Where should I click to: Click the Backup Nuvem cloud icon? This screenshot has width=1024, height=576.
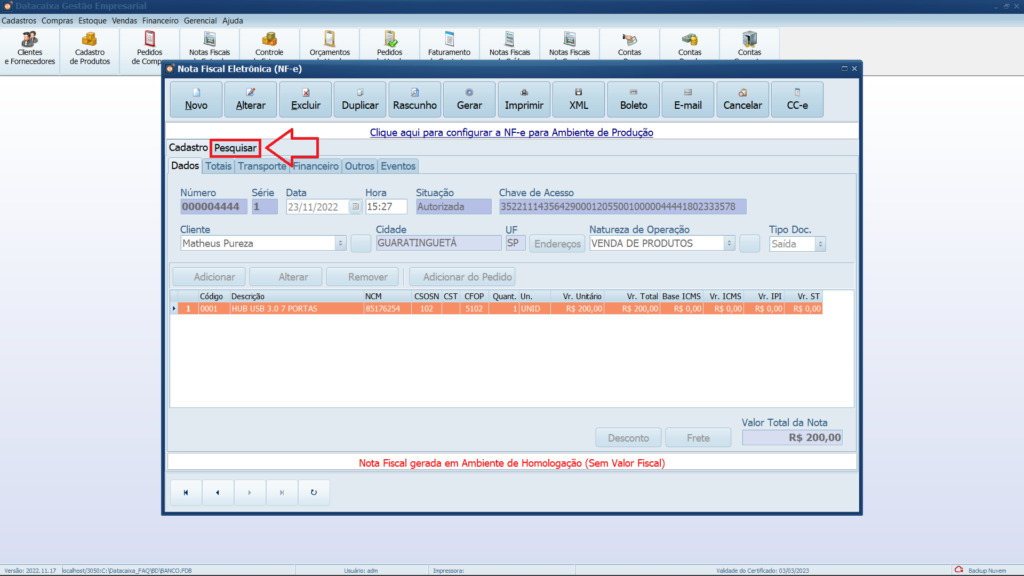point(958,570)
